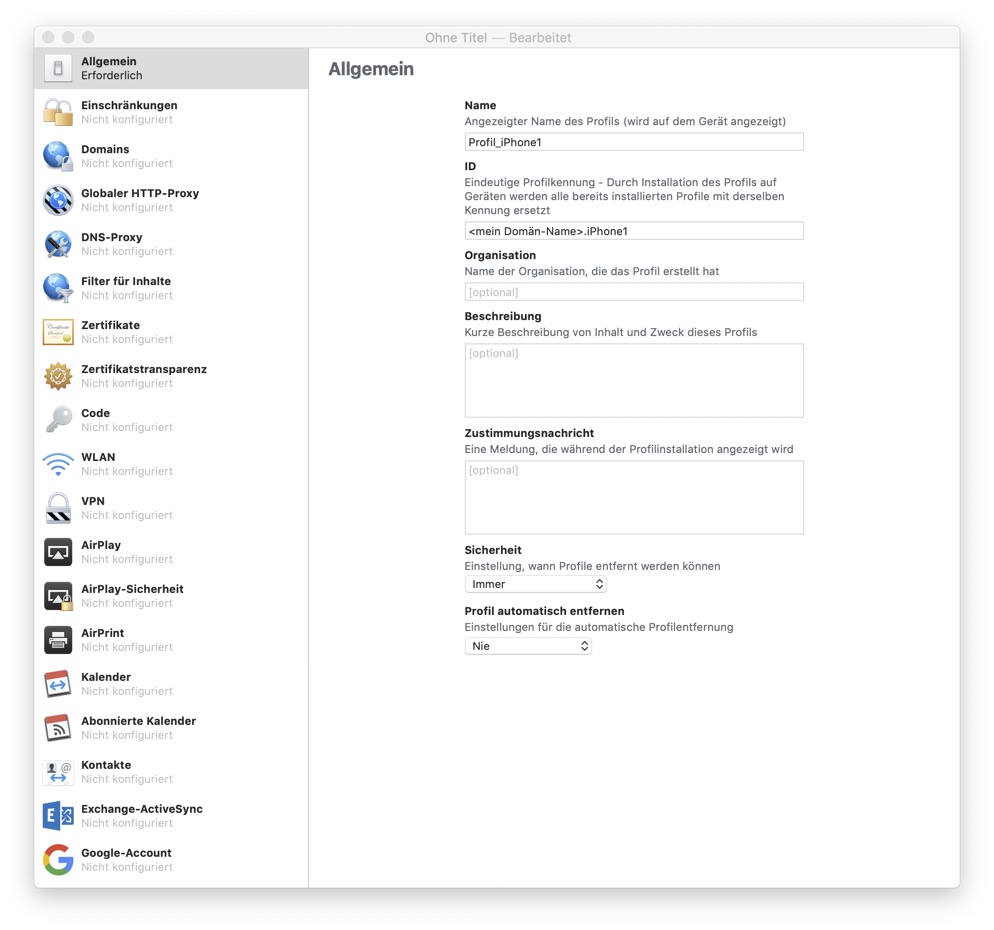994x930 pixels.
Task: Click the Zertifikate certificate icon
Action: tap(57, 332)
